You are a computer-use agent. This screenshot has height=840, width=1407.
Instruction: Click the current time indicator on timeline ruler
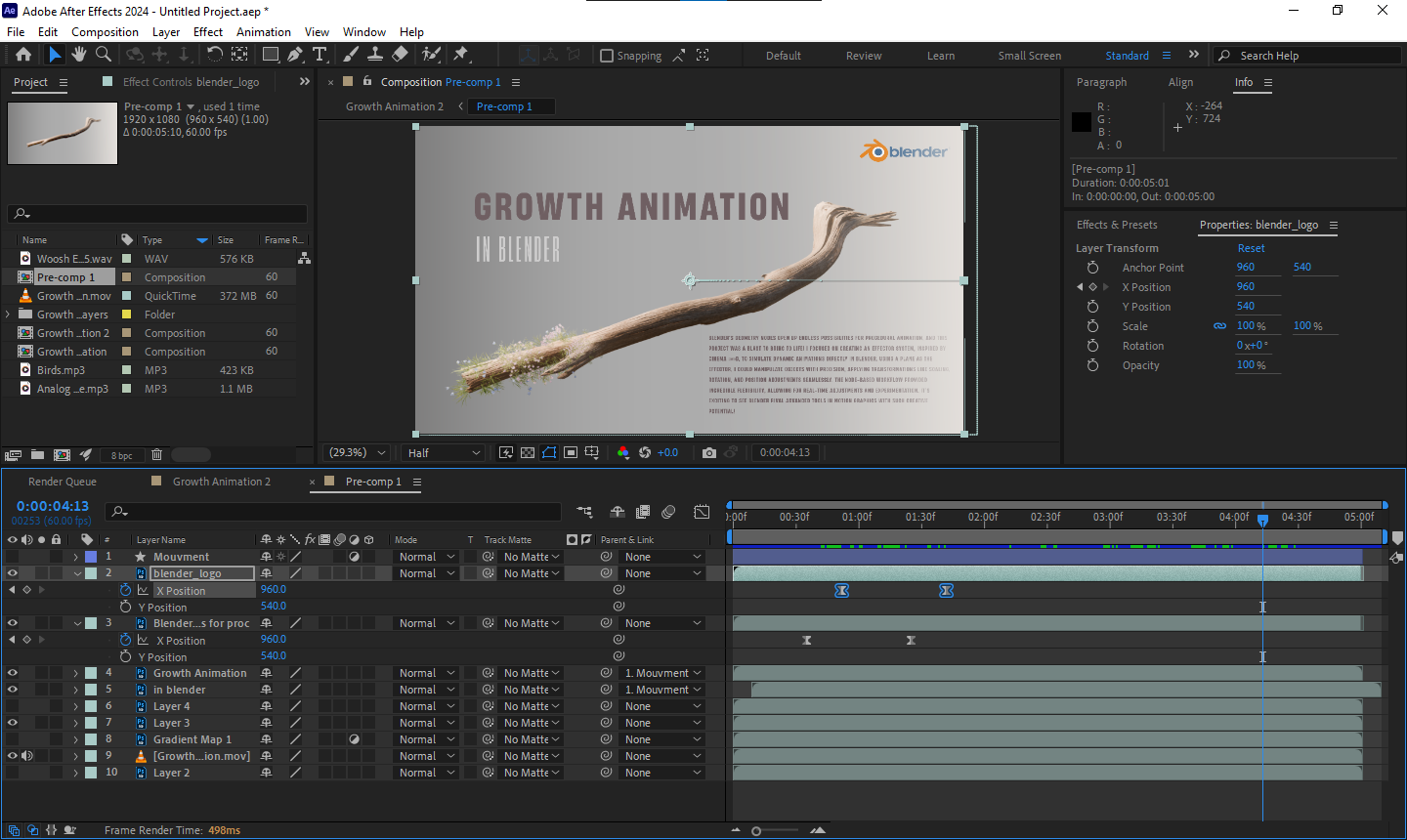pos(1262,520)
